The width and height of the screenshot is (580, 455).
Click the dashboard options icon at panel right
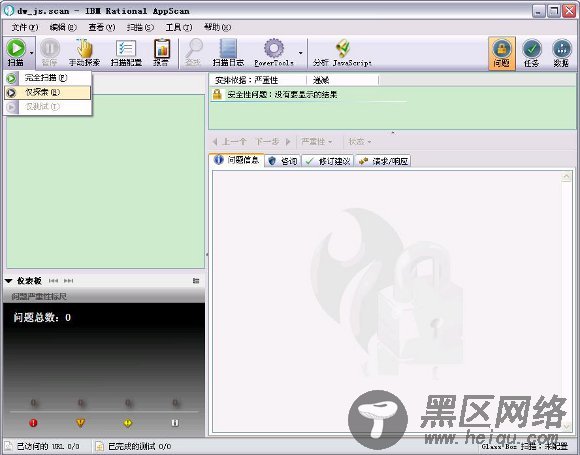(x=196, y=281)
